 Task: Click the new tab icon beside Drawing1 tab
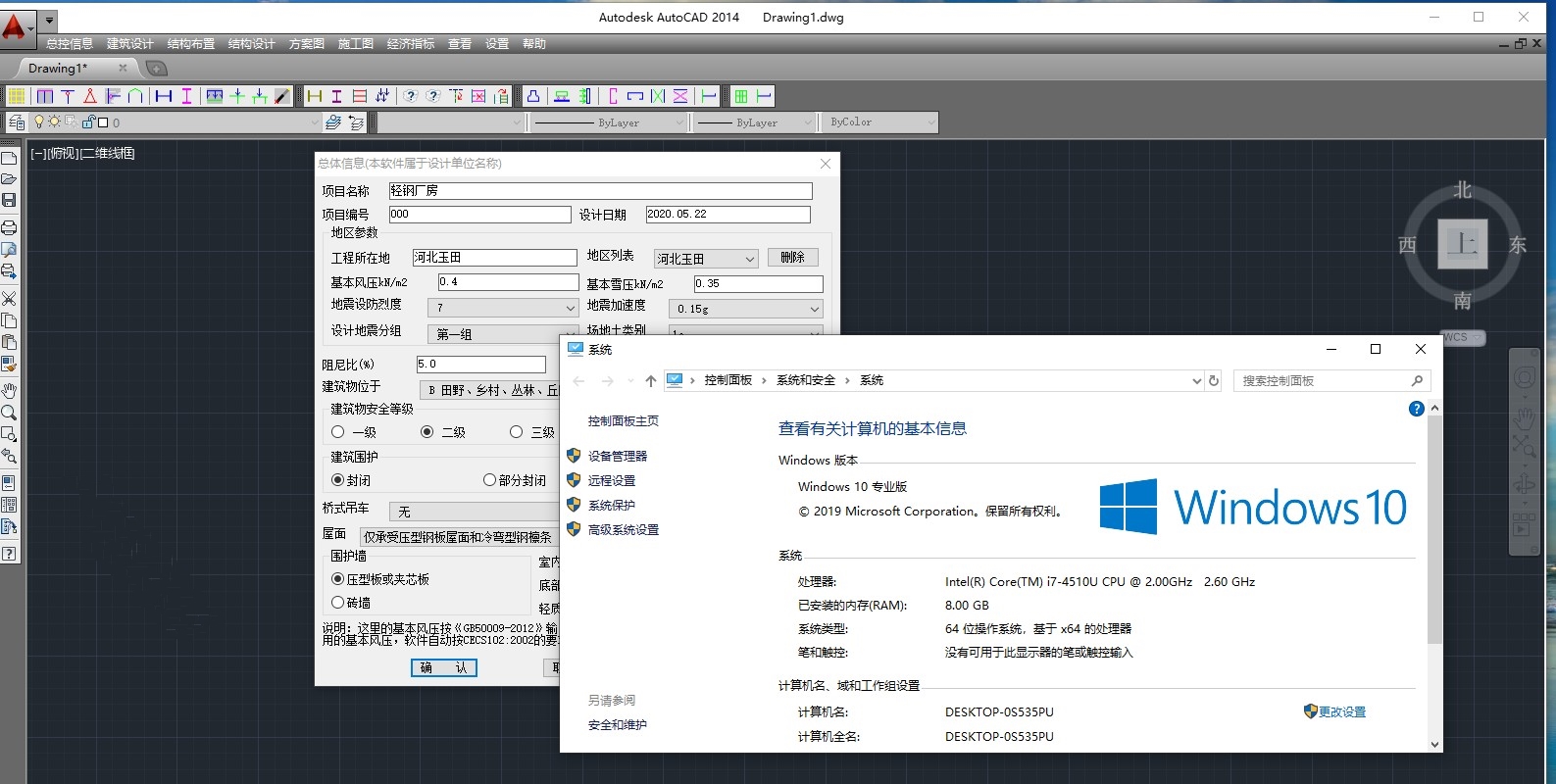coord(156,69)
